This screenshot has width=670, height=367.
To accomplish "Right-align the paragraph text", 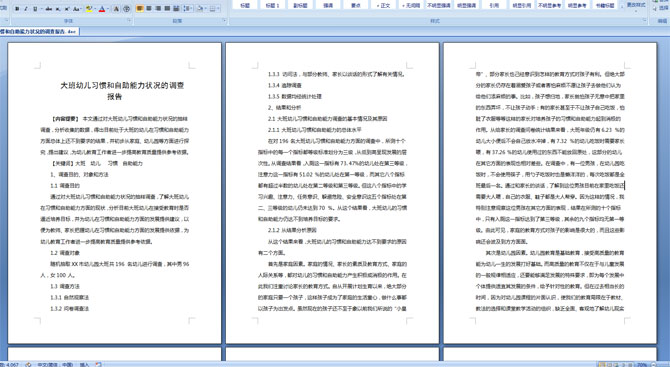I will [158, 8].
